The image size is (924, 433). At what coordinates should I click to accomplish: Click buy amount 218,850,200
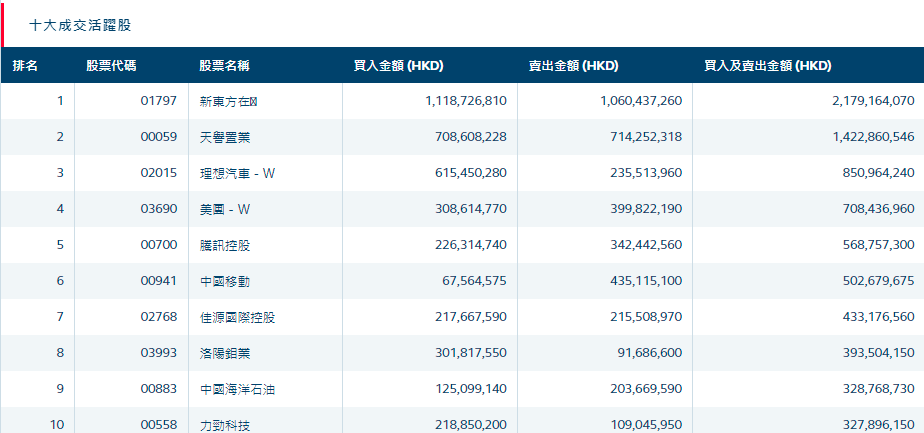pyautogui.click(x=471, y=425)
